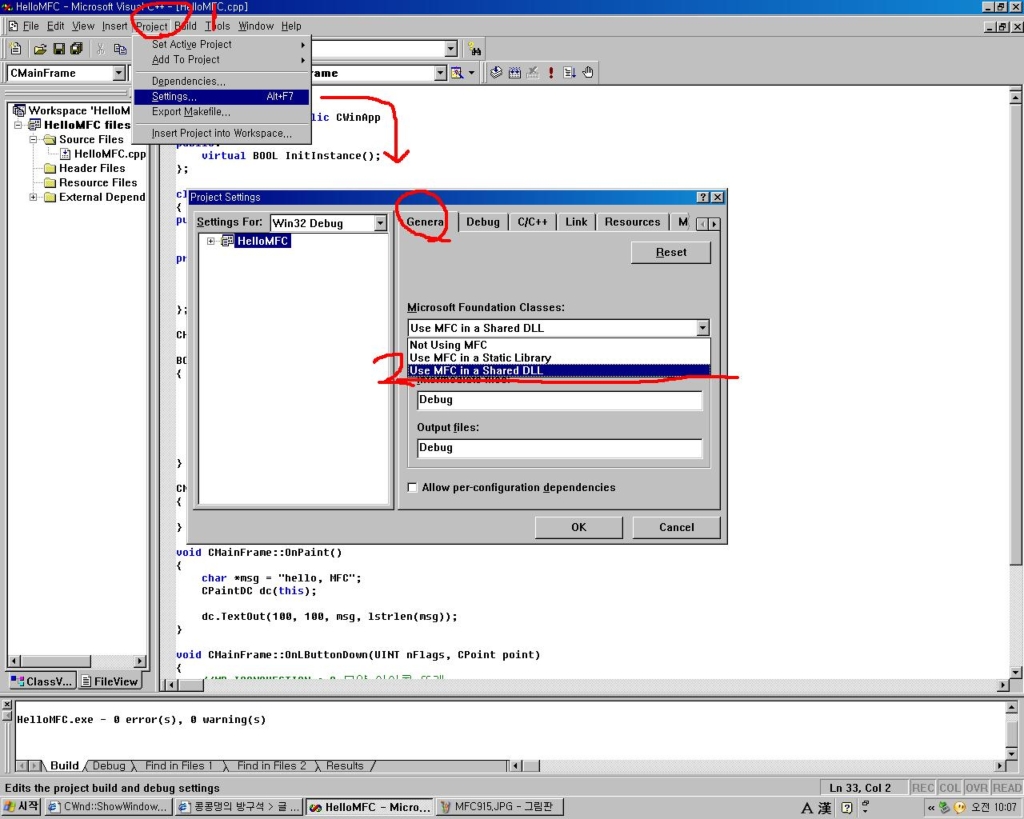This screenshot has width=1024, height=819.
Task: Open Set Active Project submenu
Action: 222,44
